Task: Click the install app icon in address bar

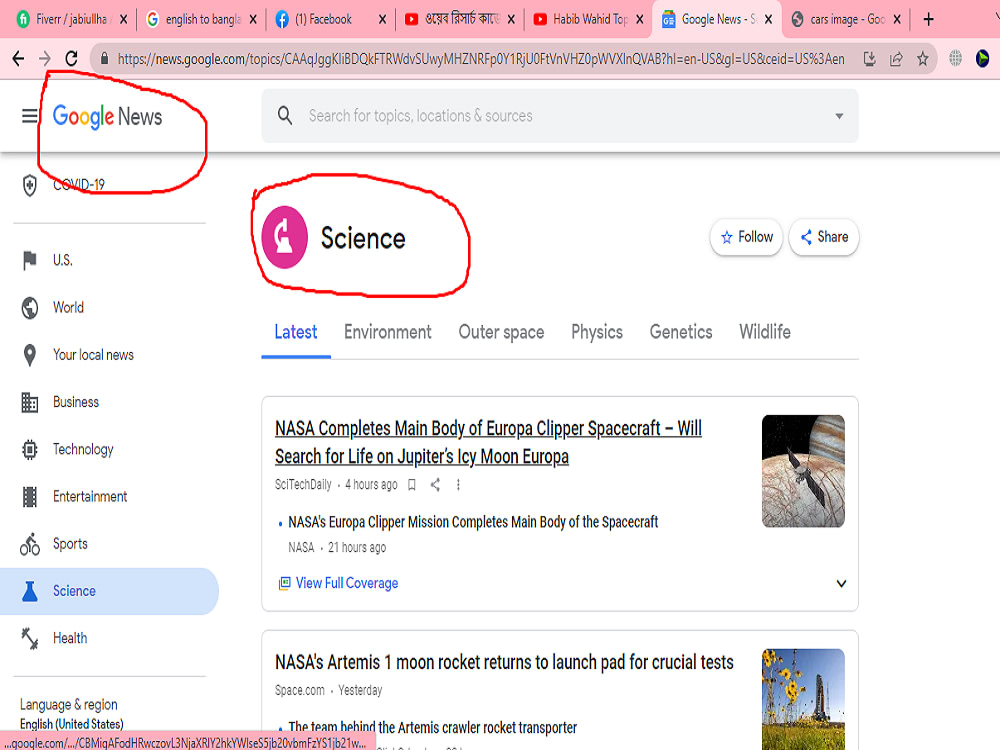Action: click(x=869, y=59)
